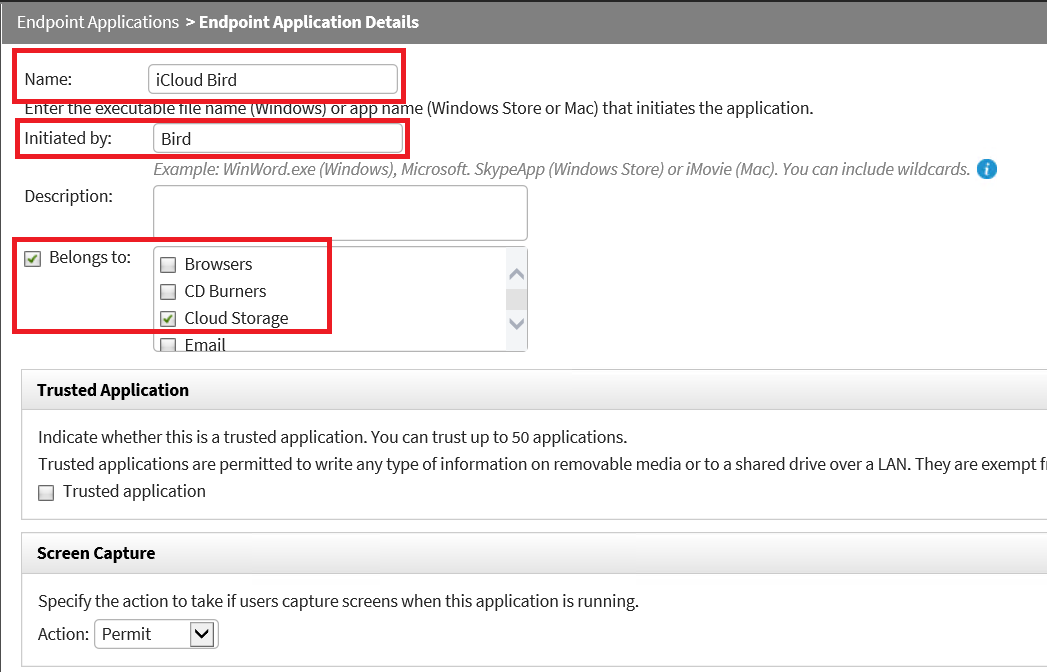Click the Initiated by text field
Image resolution: width=1047 pixels, height=672 pixels.
point(280,137)
